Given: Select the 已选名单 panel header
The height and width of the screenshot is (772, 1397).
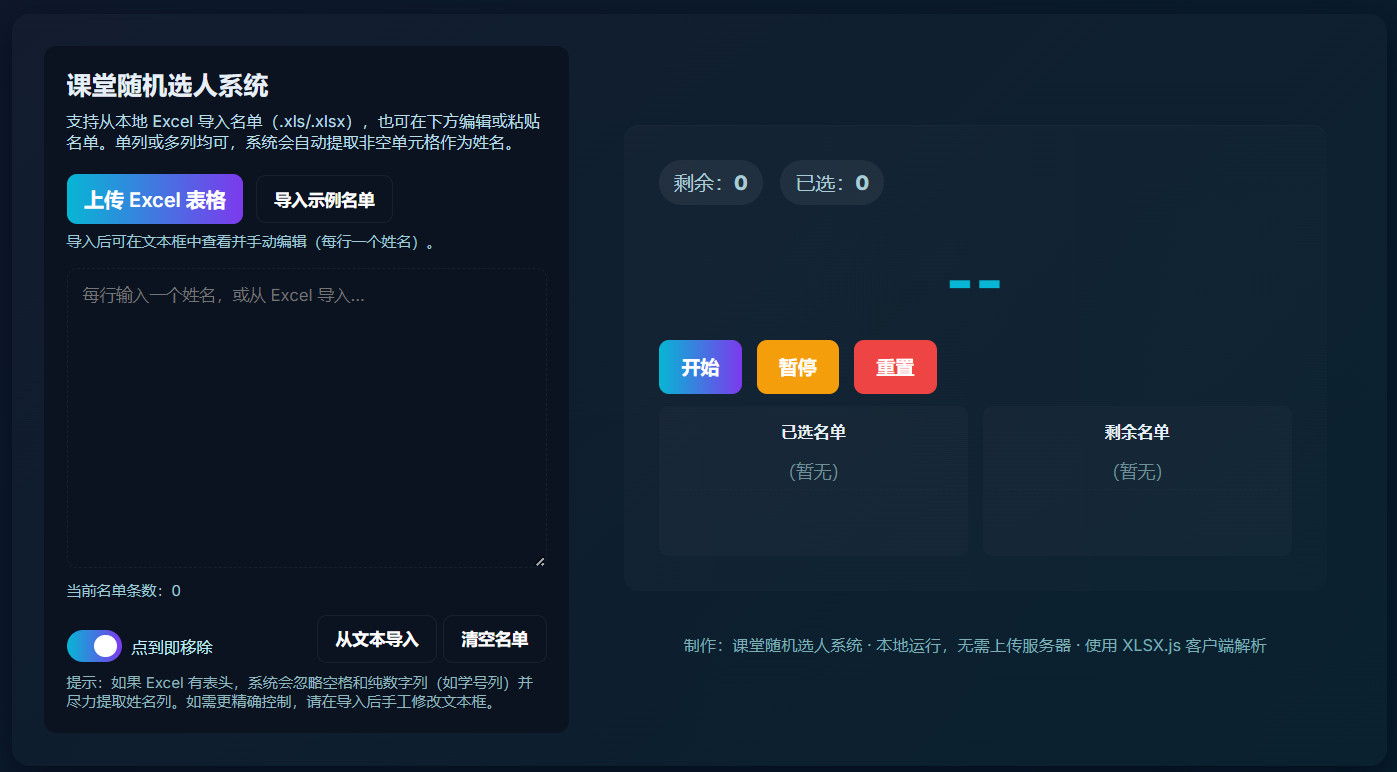Looking at the screenshot, I should click(813, 432).
